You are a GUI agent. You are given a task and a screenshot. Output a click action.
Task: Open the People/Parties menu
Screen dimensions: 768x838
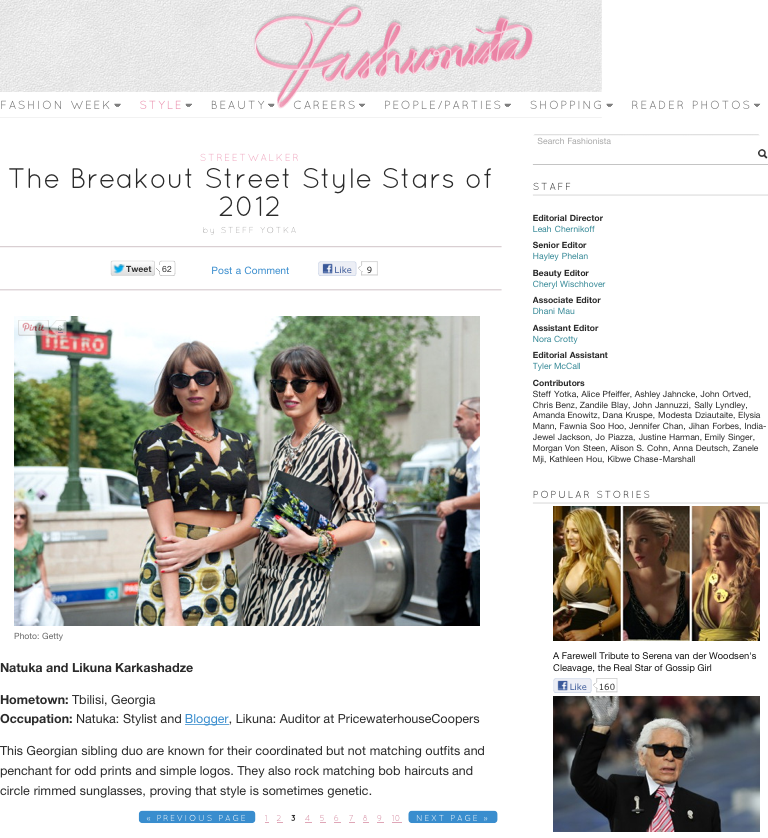tap(448, 105)
